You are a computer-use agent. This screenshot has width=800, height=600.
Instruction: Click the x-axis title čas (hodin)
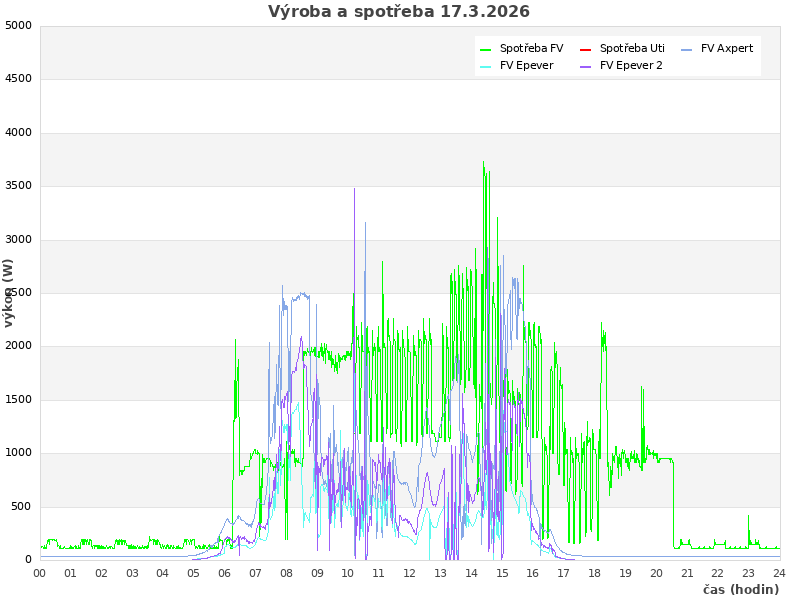[740, 590]
